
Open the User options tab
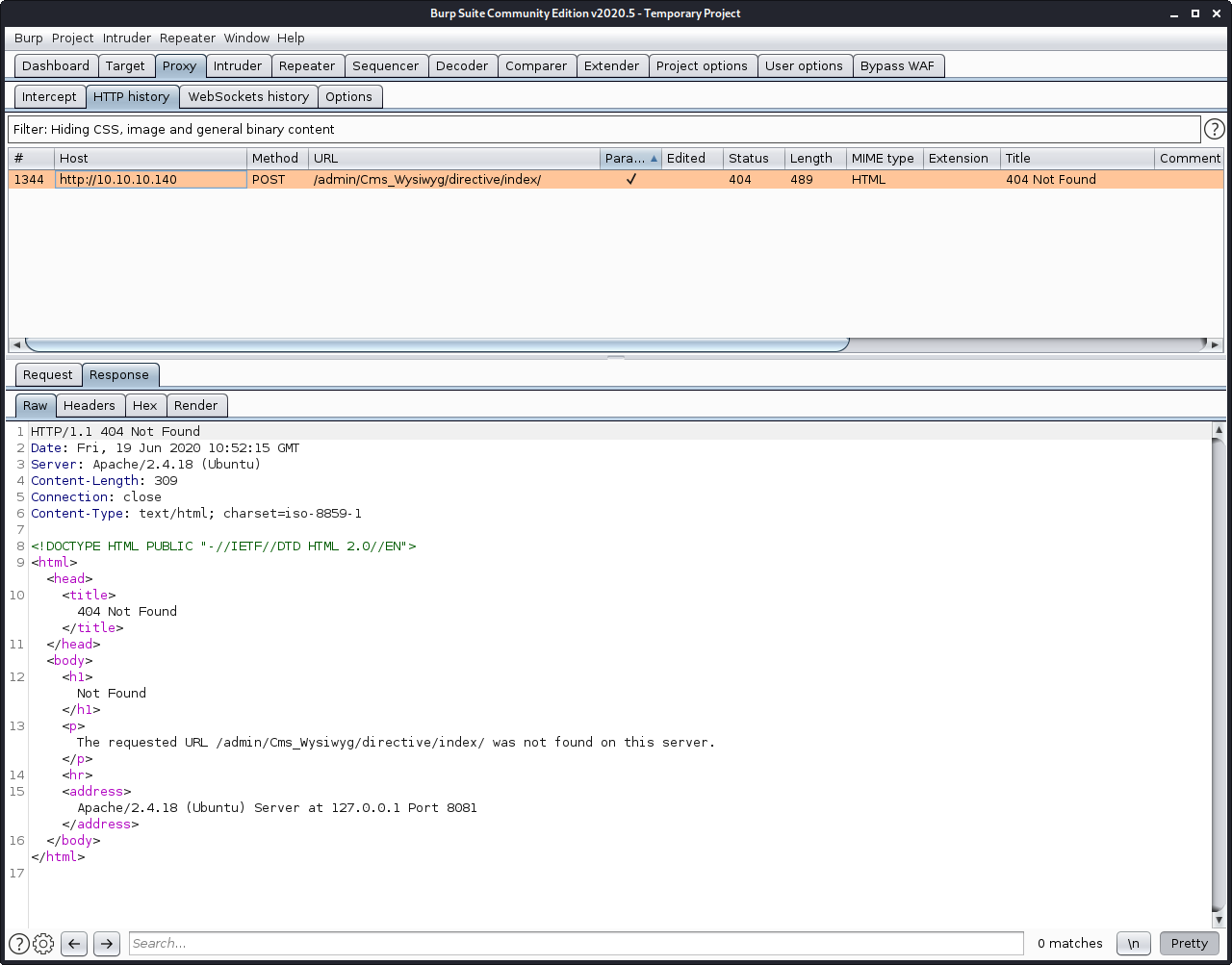(x=804, y=66)
